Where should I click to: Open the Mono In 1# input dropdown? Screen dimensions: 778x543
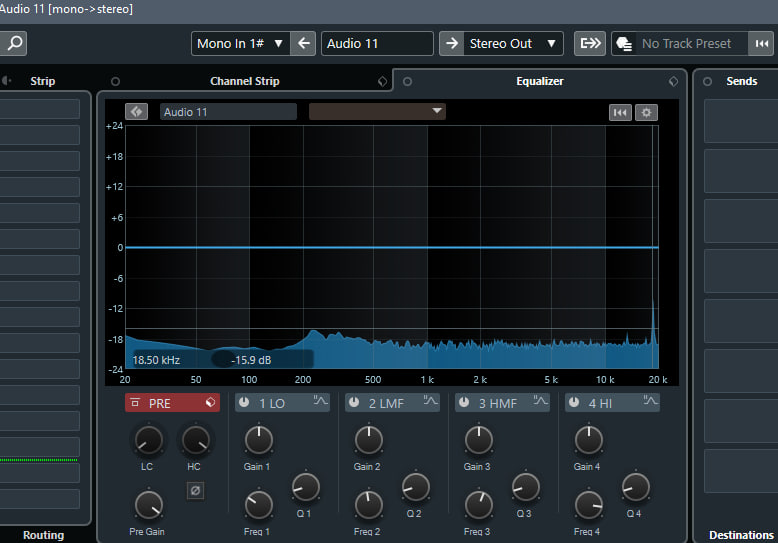click(x=240, y=44)
